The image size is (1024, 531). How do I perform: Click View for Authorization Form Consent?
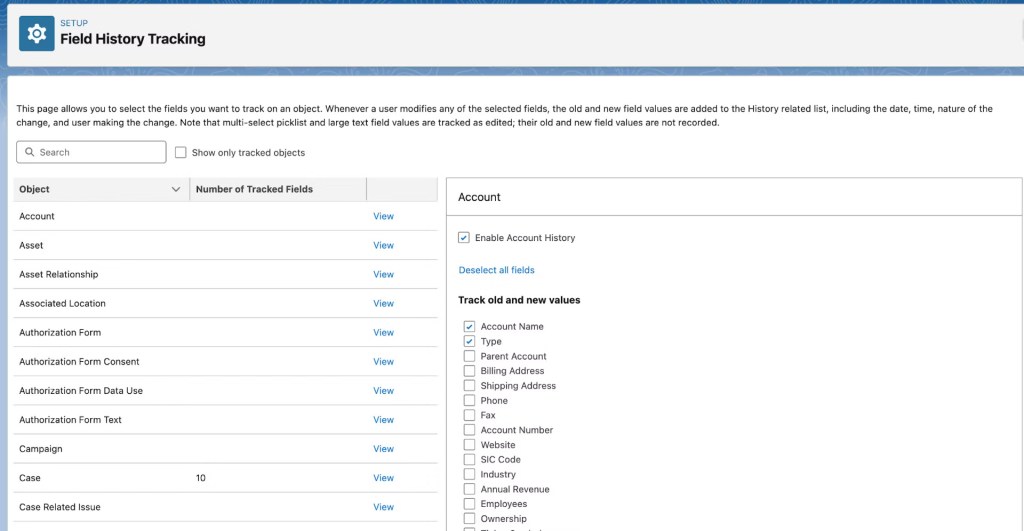click(383, 361)
